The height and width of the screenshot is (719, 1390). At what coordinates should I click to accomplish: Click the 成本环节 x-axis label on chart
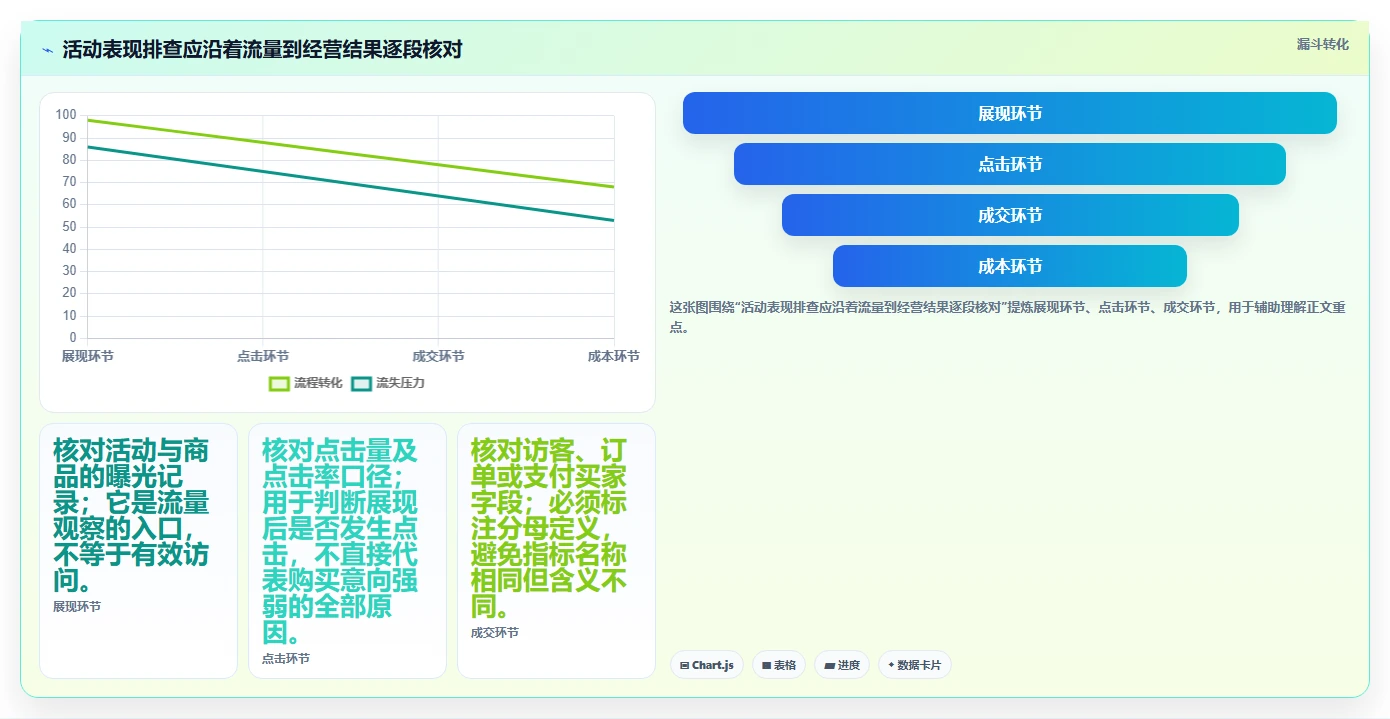[x=614, y=357]
